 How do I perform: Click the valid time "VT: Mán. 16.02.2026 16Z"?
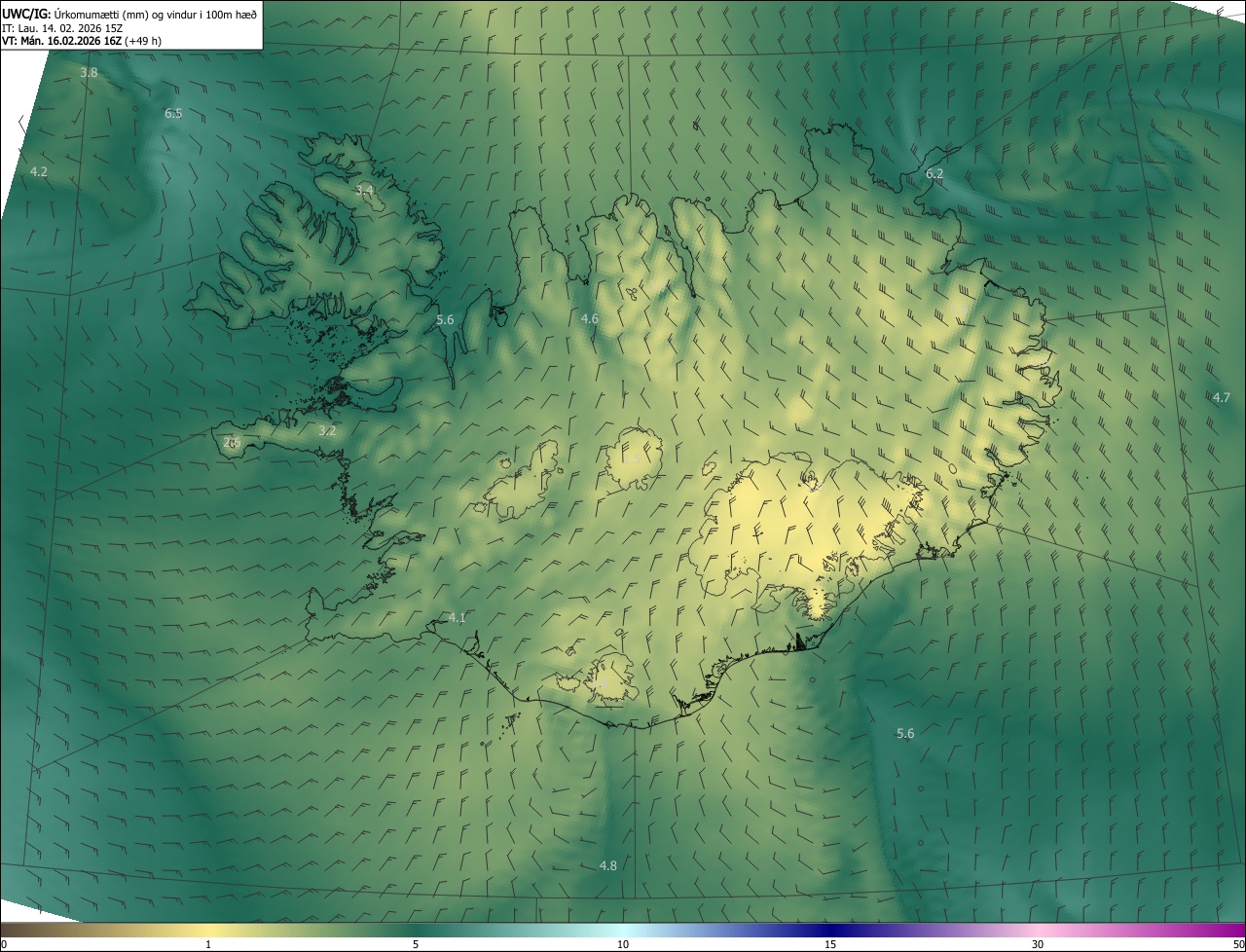(61, 41)
